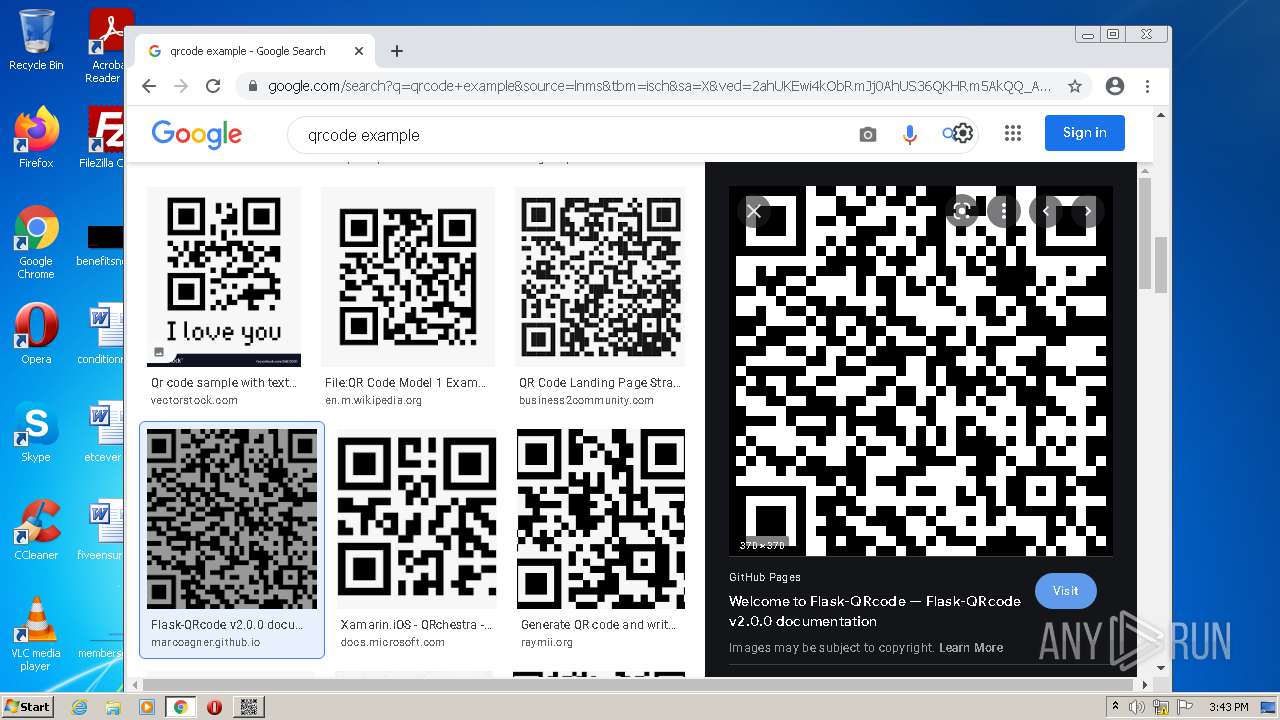Open a new Chrome tab
This screenshot has width=1280, height=720.
pos(397,51)
